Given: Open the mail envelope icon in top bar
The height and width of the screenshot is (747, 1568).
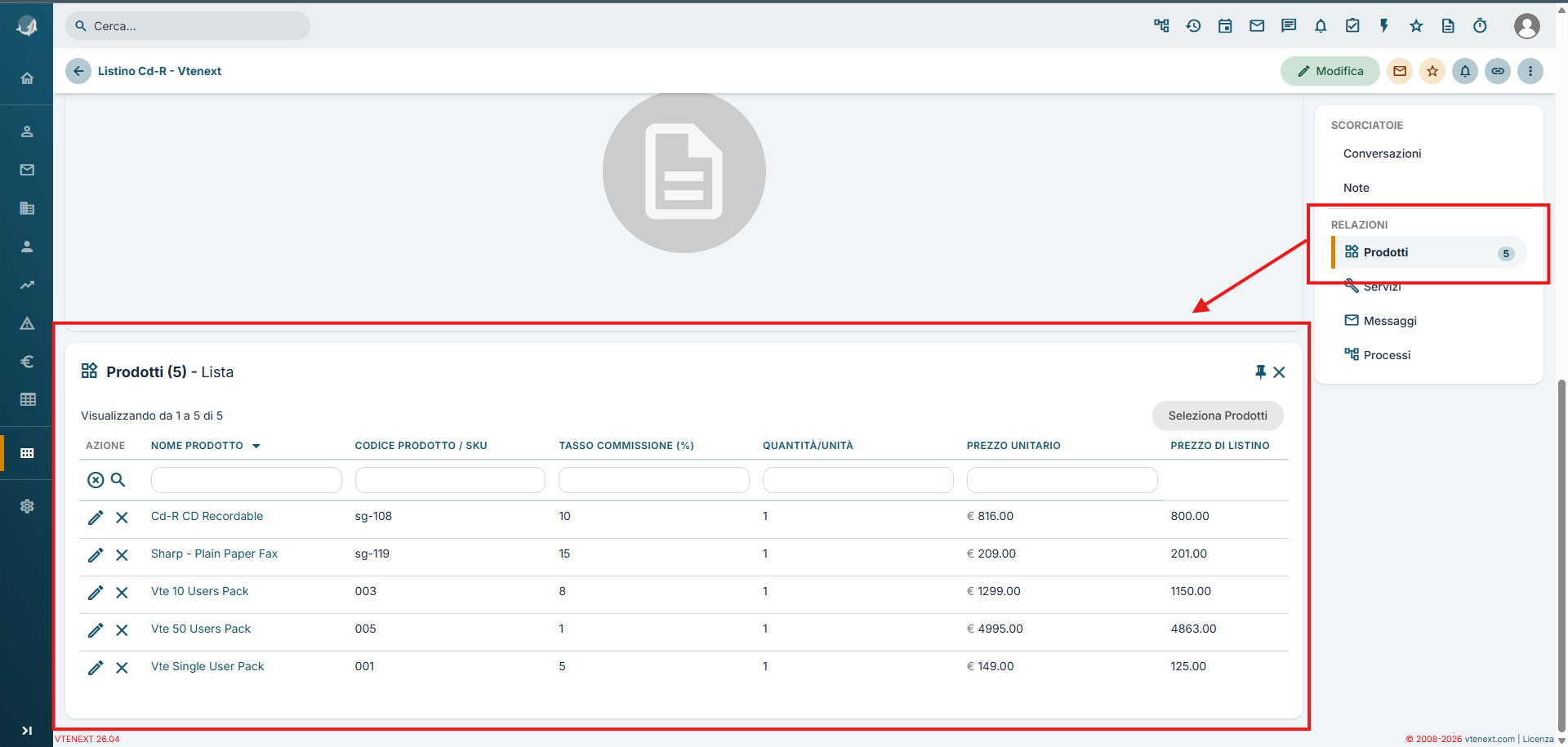Looking at the screenshot, I should (x=1257, y=26).
